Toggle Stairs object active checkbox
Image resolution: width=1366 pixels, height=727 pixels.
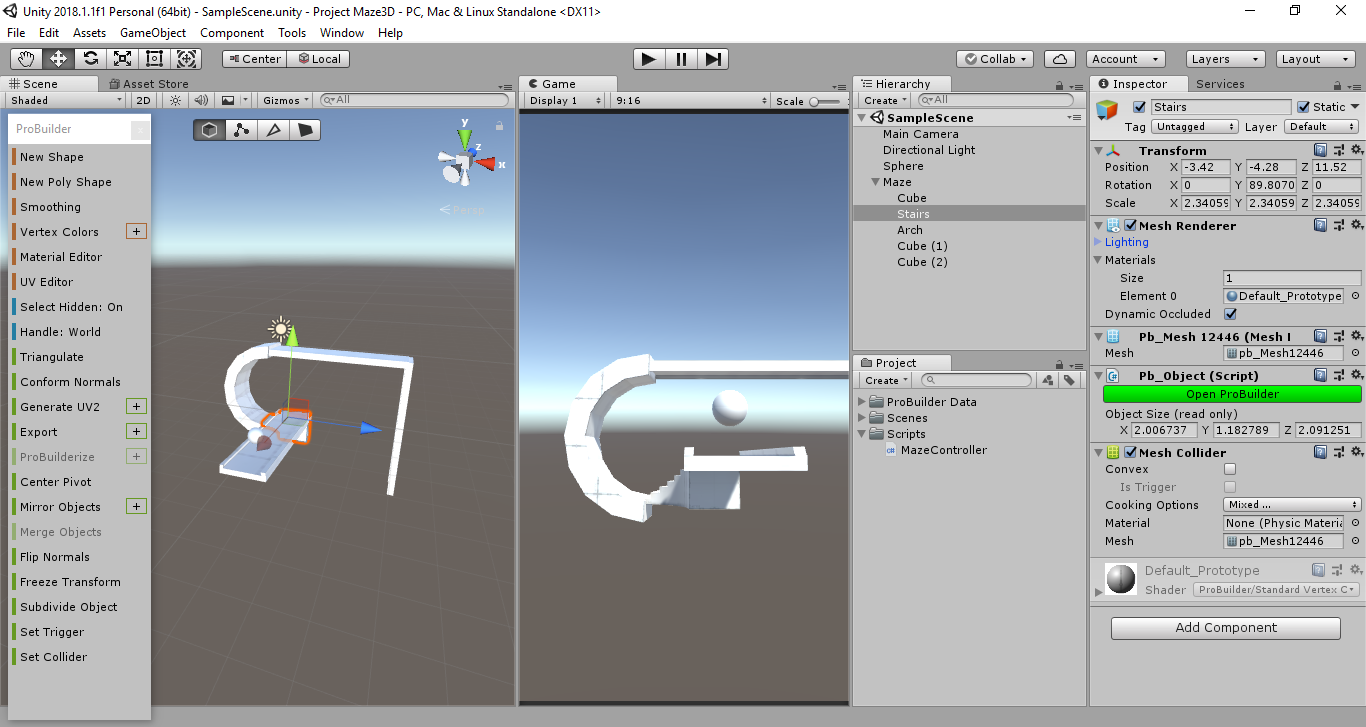tap(1139, 107)
